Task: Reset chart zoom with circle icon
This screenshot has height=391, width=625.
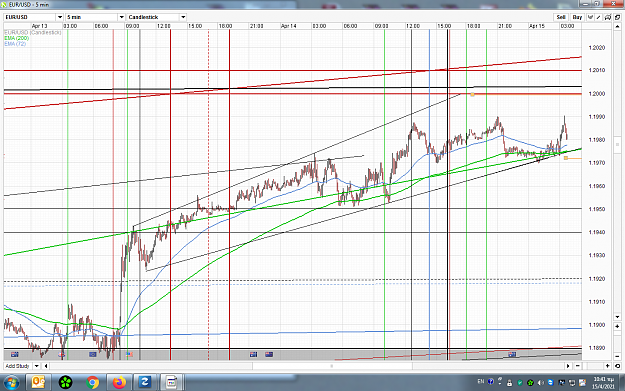Action: pyautogui.click(x=617, y=366)
